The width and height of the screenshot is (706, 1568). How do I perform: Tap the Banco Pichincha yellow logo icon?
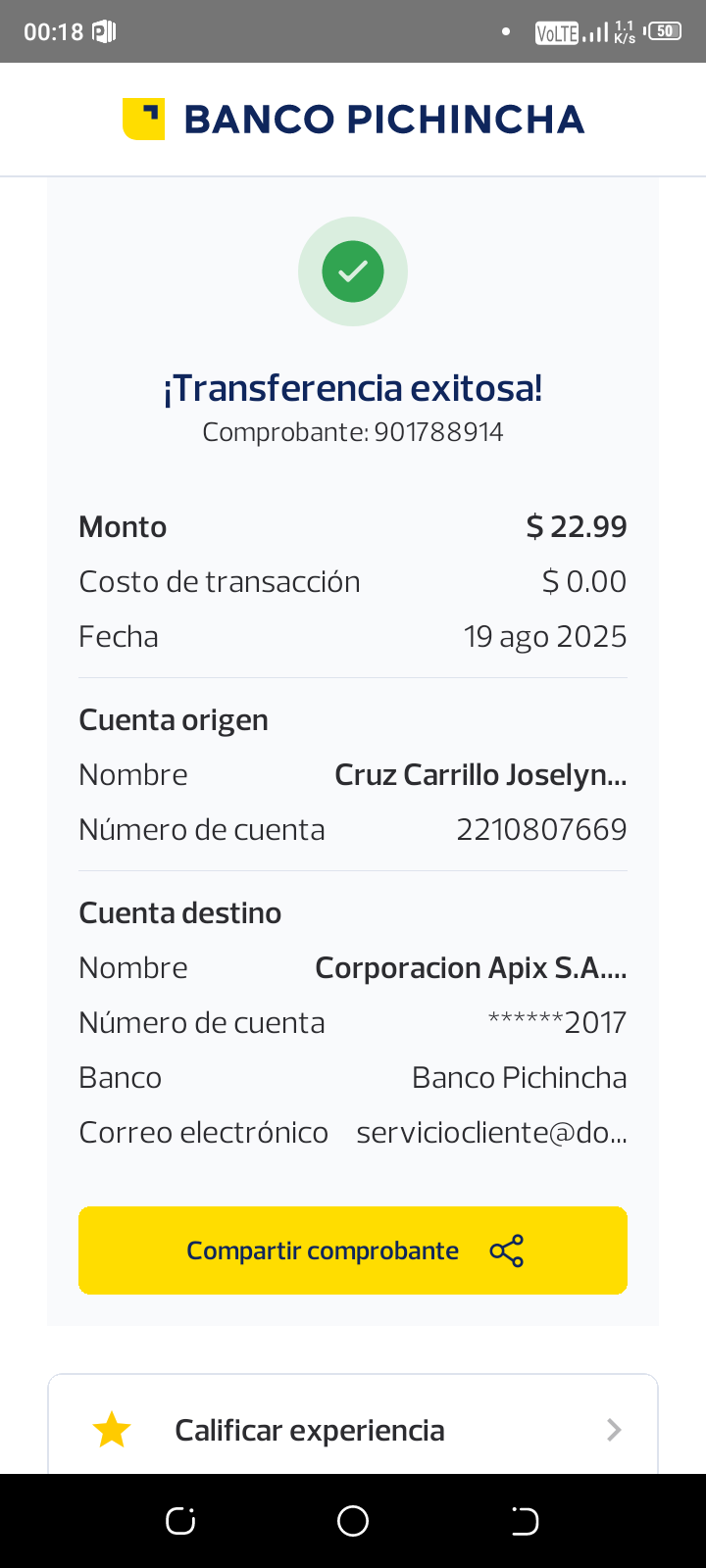(143, 120)
